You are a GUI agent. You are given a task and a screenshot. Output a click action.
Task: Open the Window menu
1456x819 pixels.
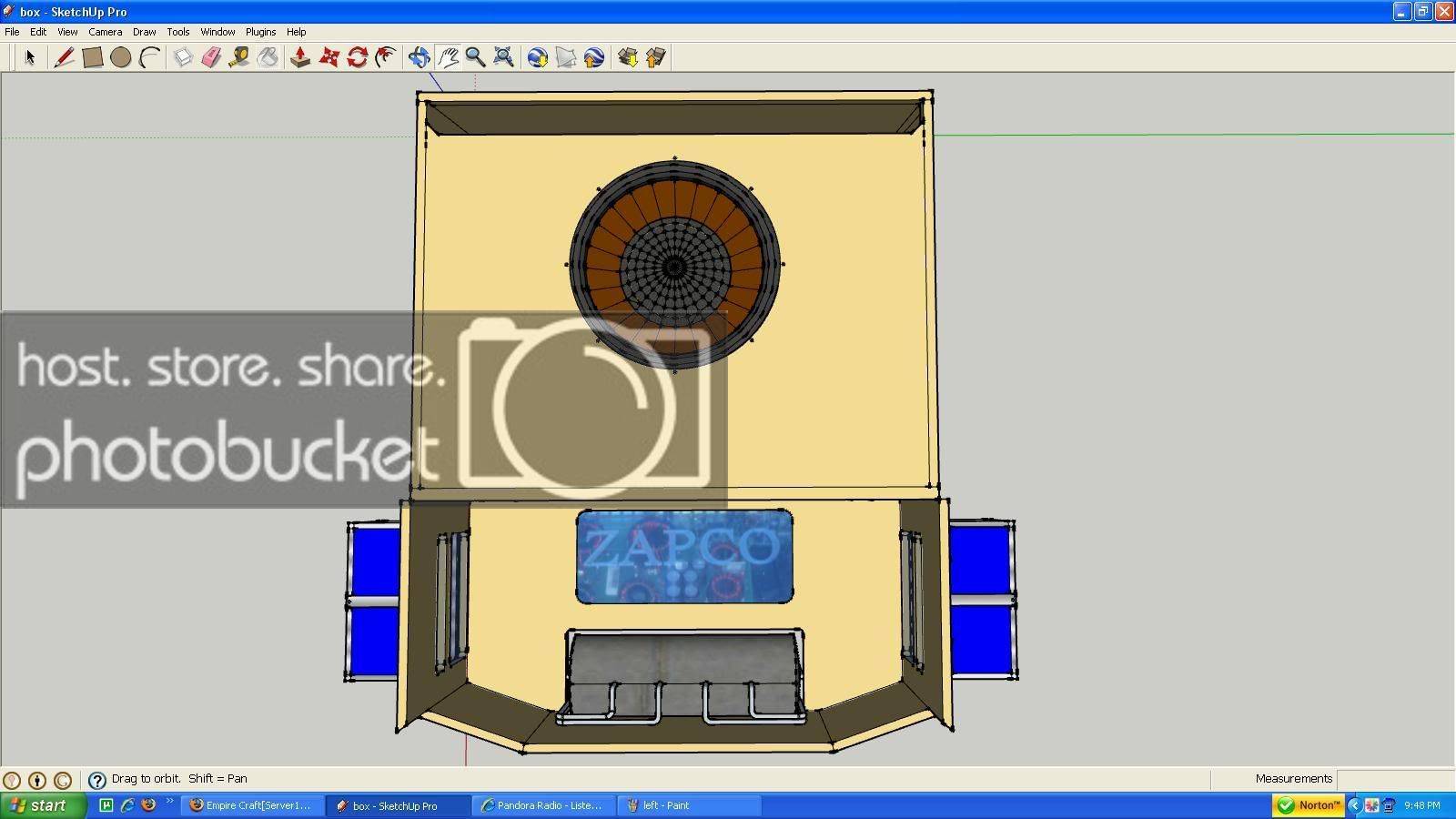pos(217,32)
